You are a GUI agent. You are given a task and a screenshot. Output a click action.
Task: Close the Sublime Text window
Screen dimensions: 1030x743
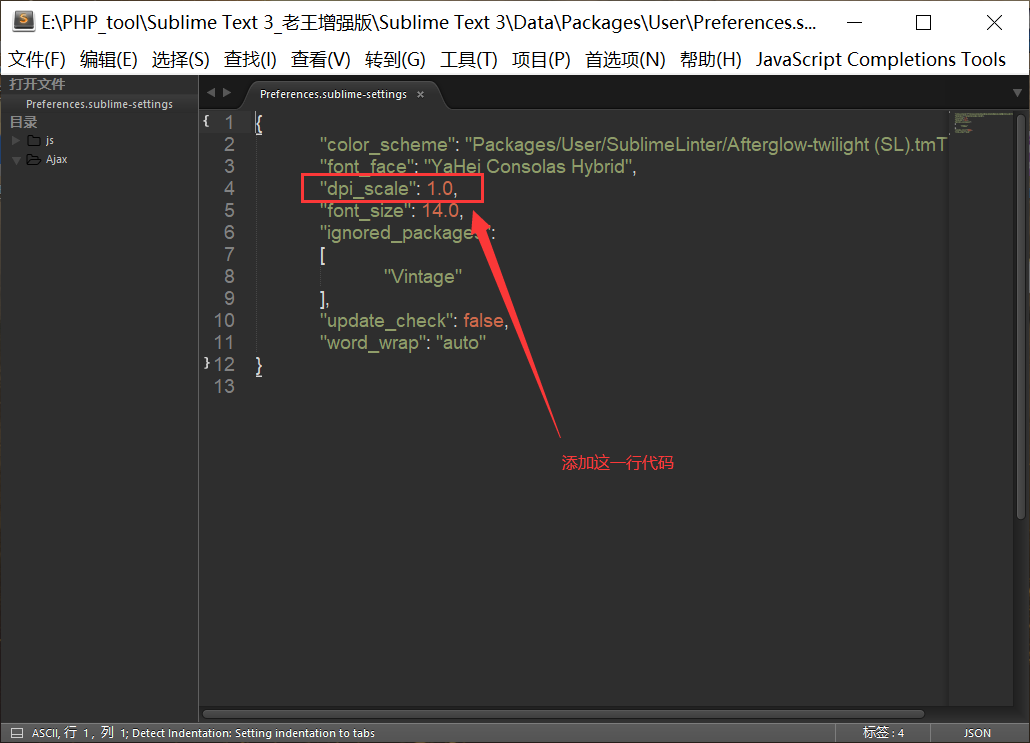[x=994, y=22]
